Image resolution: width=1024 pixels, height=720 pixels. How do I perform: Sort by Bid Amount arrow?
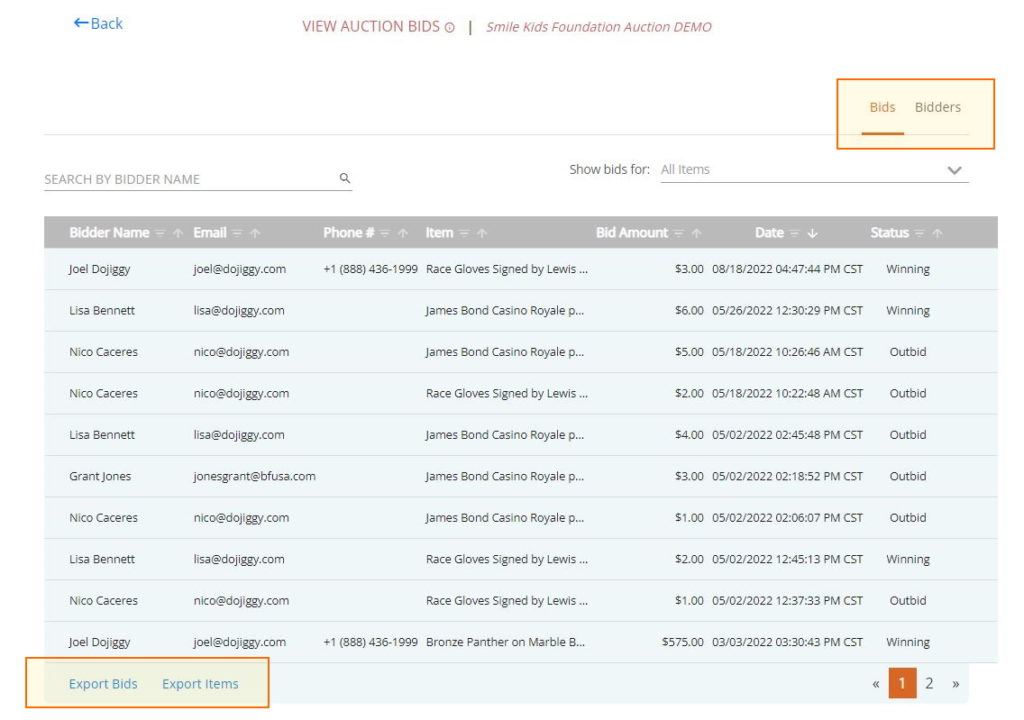pyautogui.click(x=697, y=233)
